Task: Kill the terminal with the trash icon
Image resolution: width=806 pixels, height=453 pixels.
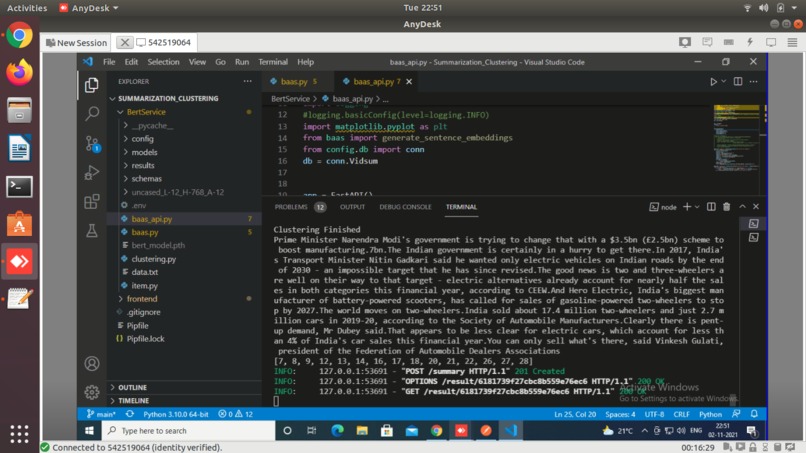Action: [726, 207]
